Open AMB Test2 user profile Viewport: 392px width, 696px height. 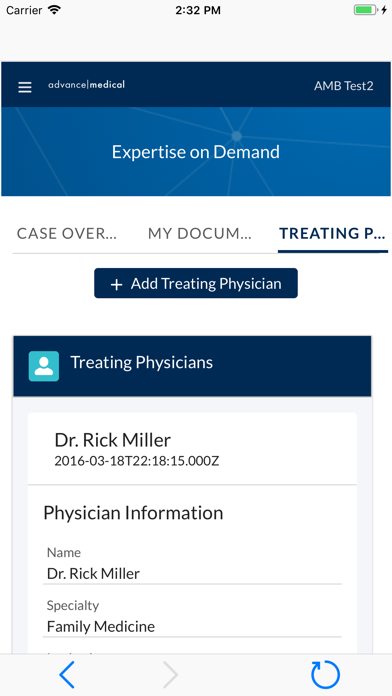coord(344,86)
